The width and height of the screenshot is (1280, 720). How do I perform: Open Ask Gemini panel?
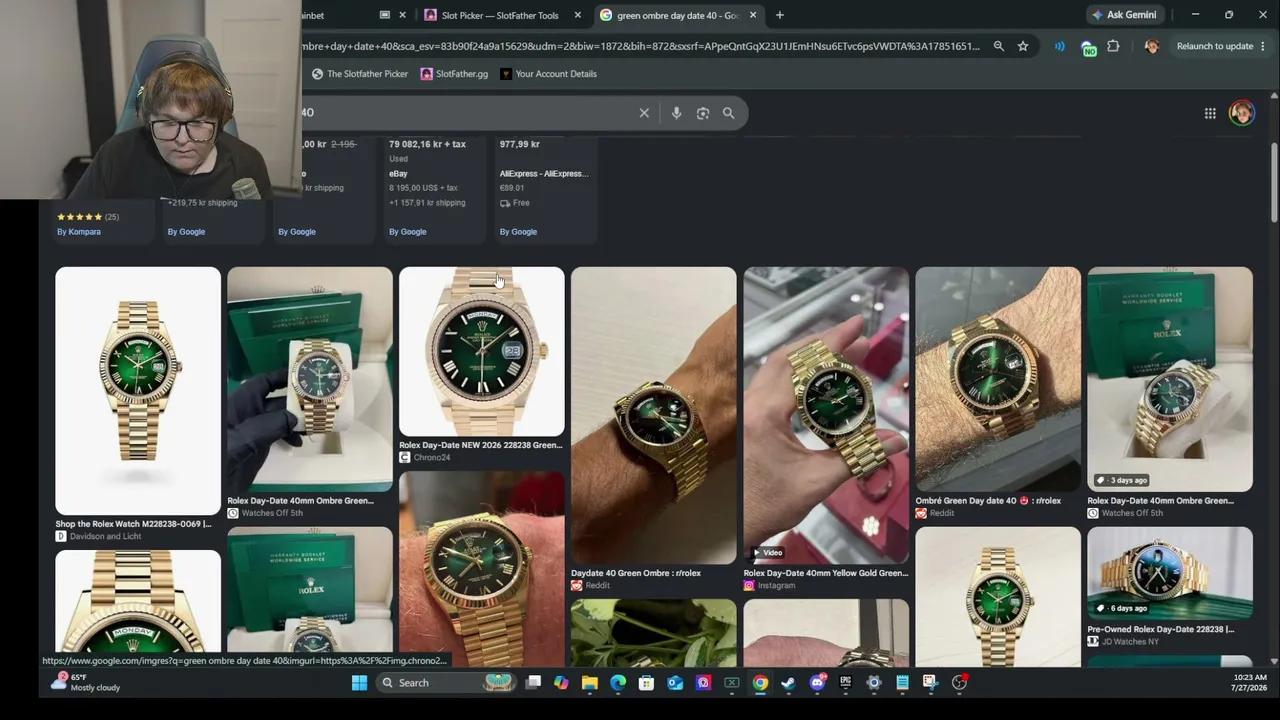coord(1124,15)
